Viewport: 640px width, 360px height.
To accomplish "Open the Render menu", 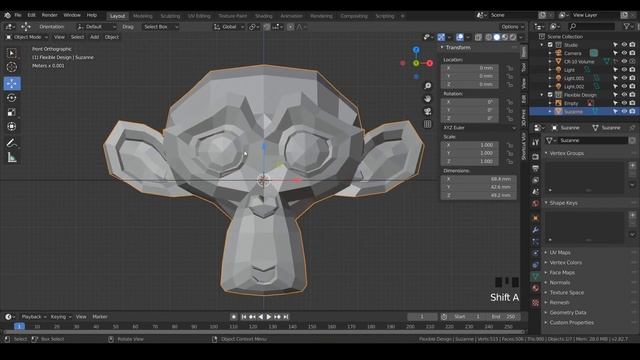I will 50,15.
